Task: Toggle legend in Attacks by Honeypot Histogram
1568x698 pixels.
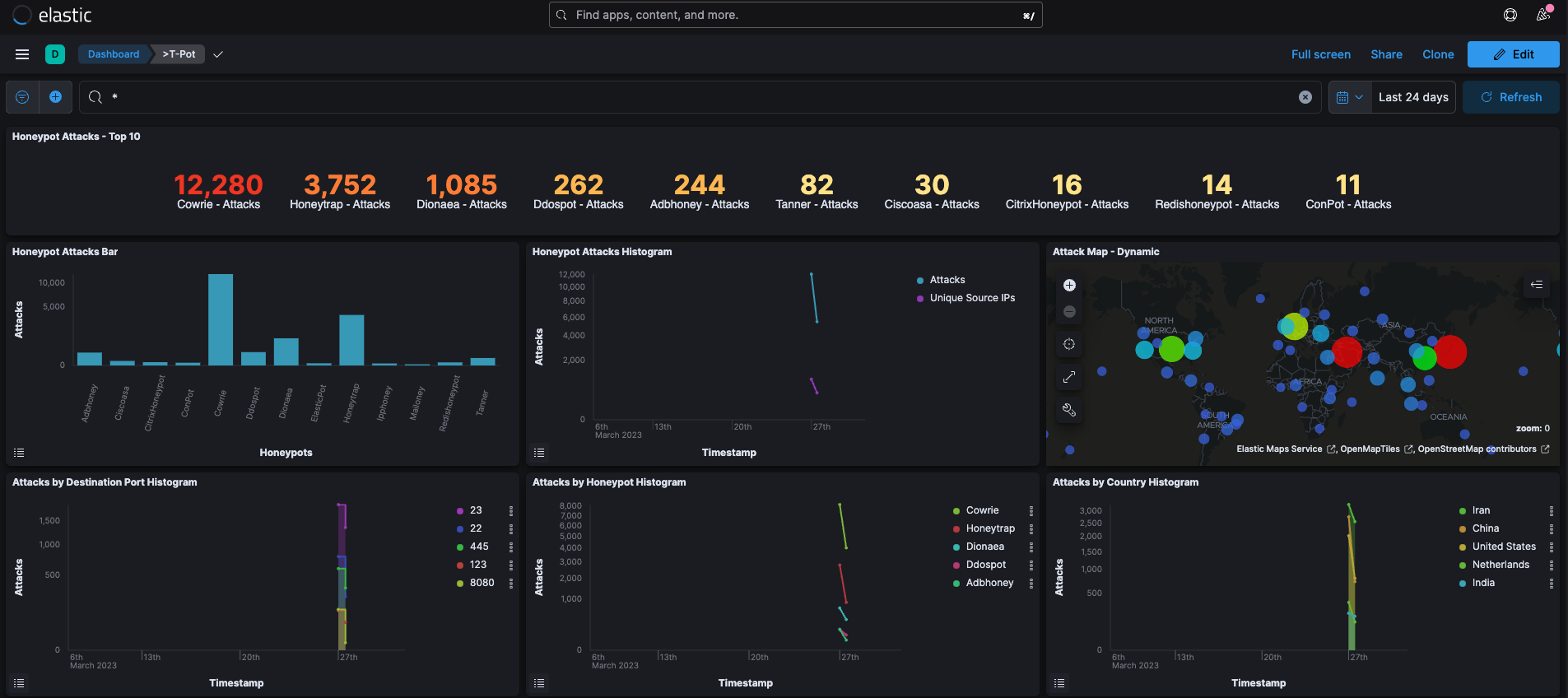Action: [x=539, y=683]
